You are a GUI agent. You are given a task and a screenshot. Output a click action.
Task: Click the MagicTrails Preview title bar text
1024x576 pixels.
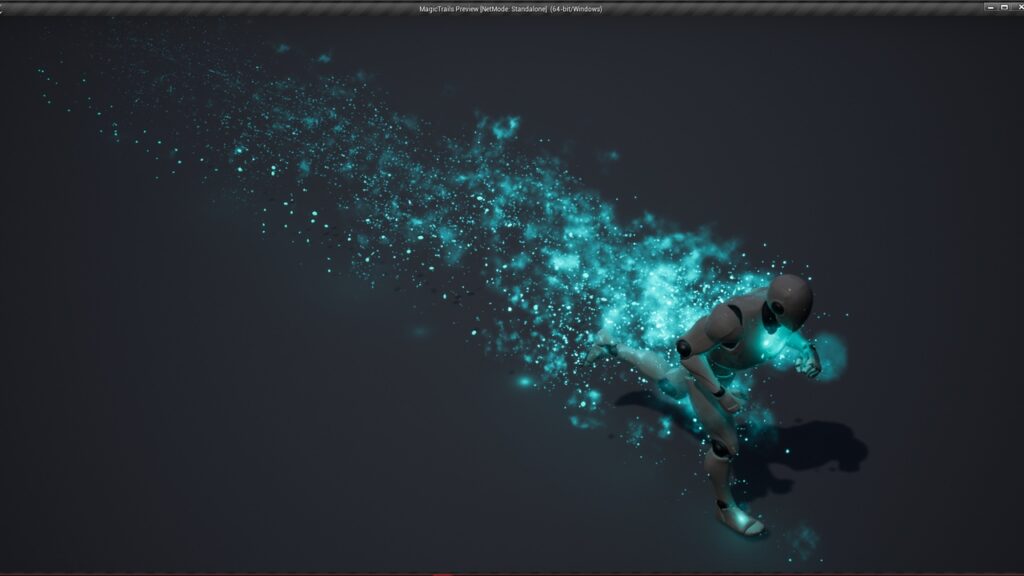point(510,9)
